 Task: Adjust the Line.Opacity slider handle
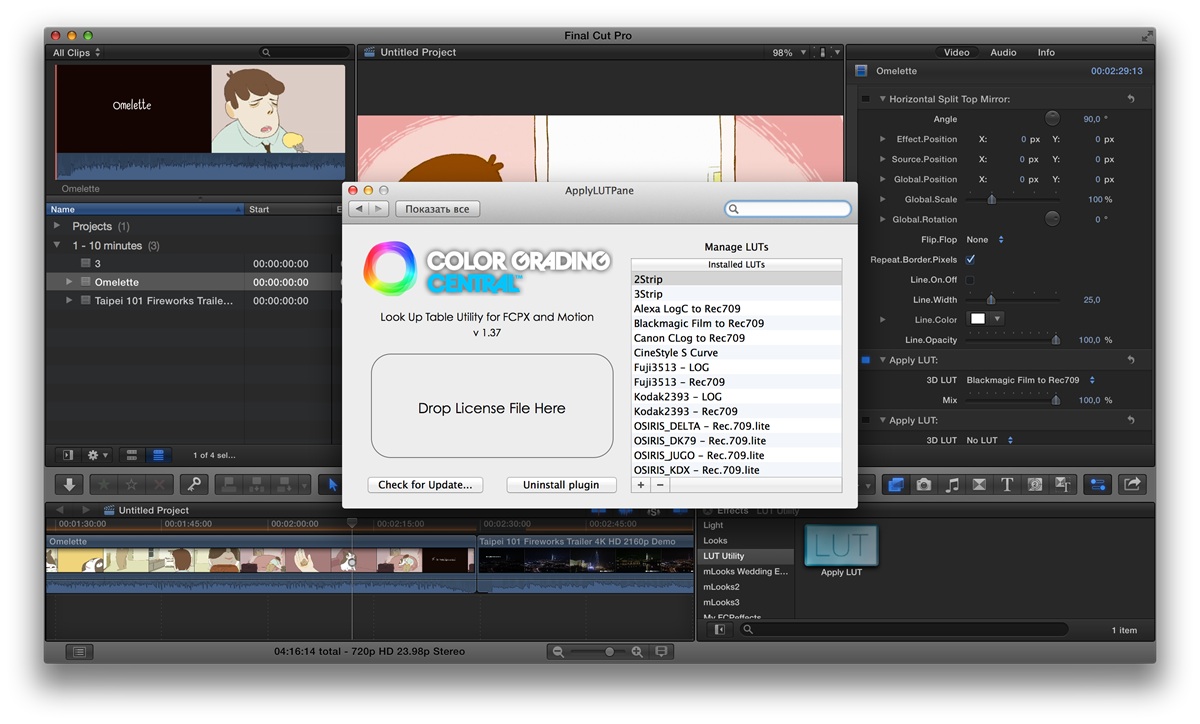pyautogui.click(x=1055, y=340)
